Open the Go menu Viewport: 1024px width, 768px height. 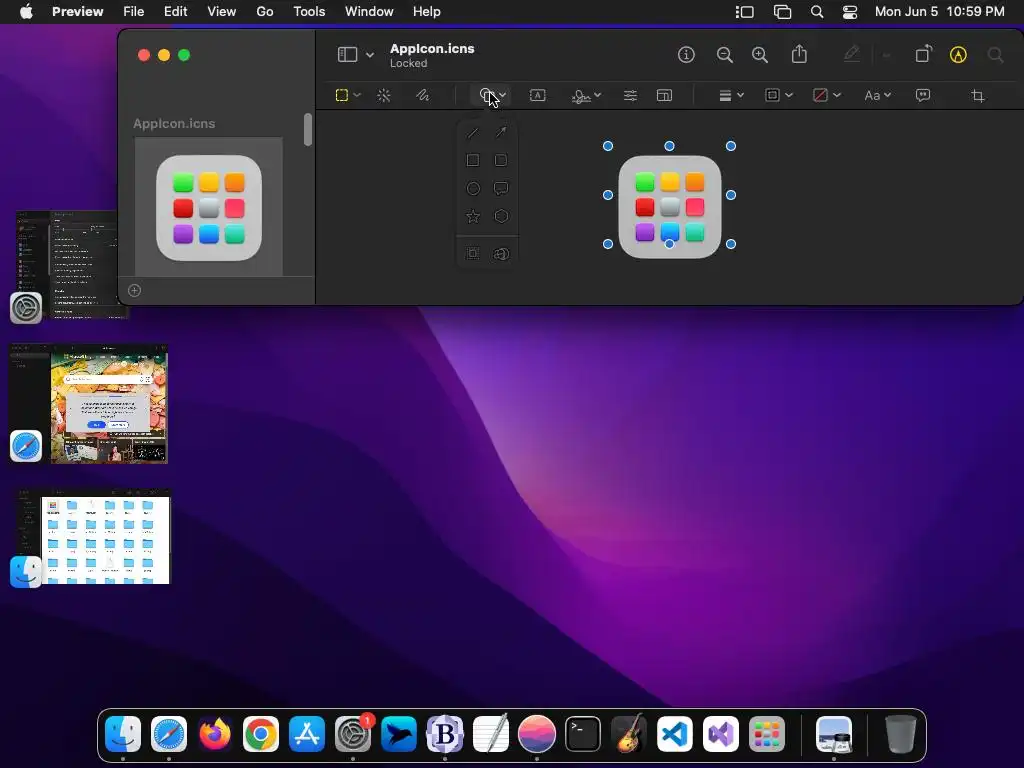pyautogui.click(x=264, y=12)
